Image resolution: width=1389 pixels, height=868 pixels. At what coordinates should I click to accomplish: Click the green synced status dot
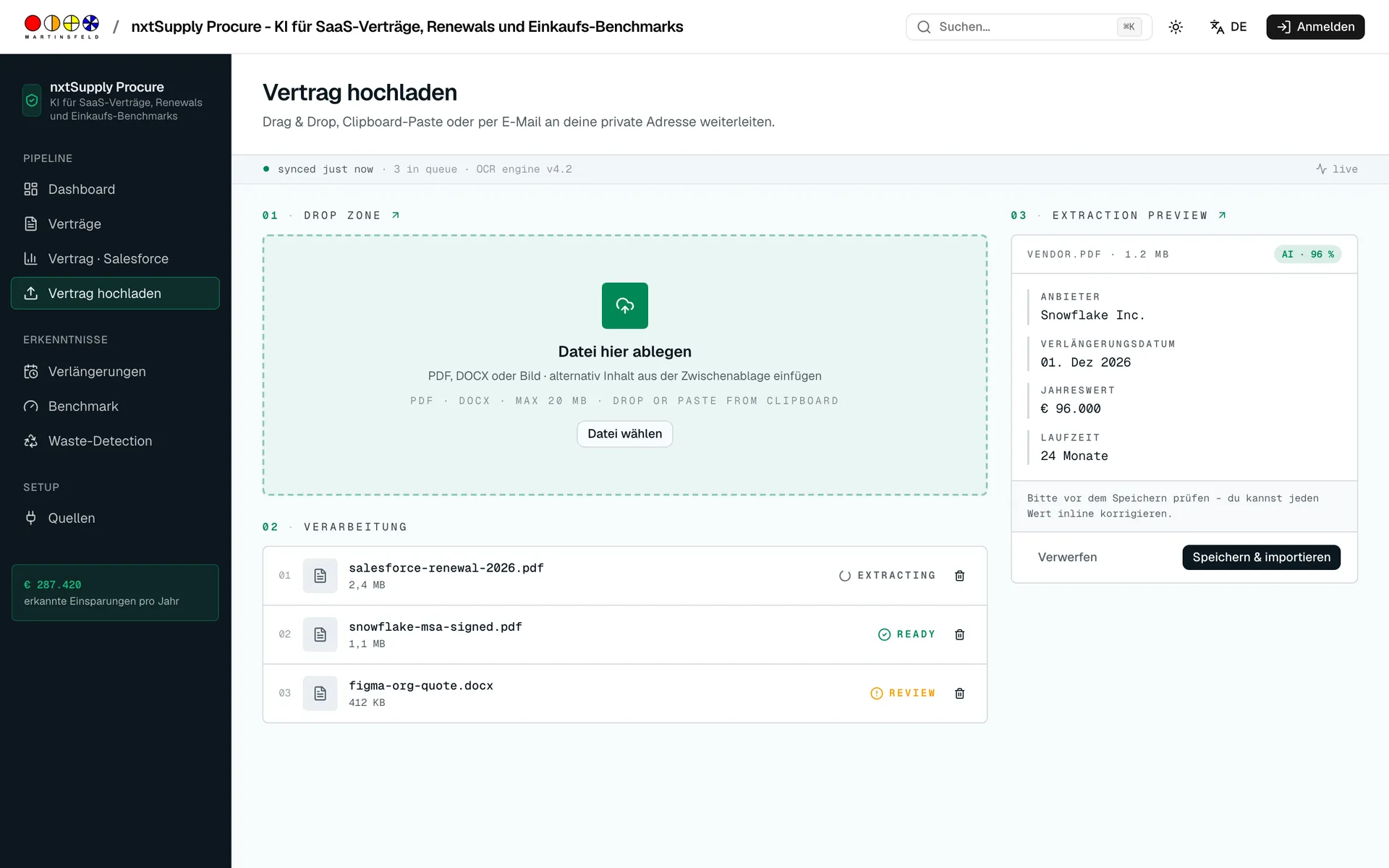click(266, 169)
